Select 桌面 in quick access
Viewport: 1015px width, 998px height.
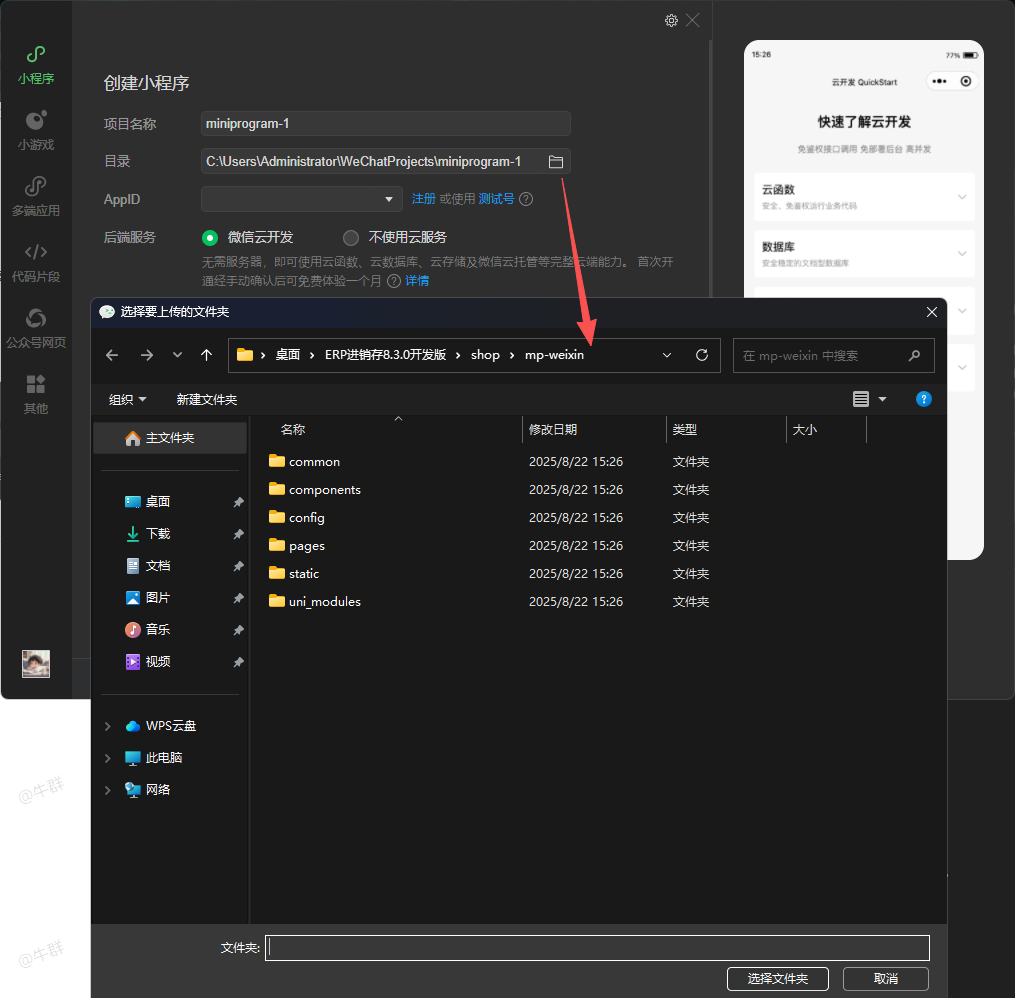click(157, 502)
